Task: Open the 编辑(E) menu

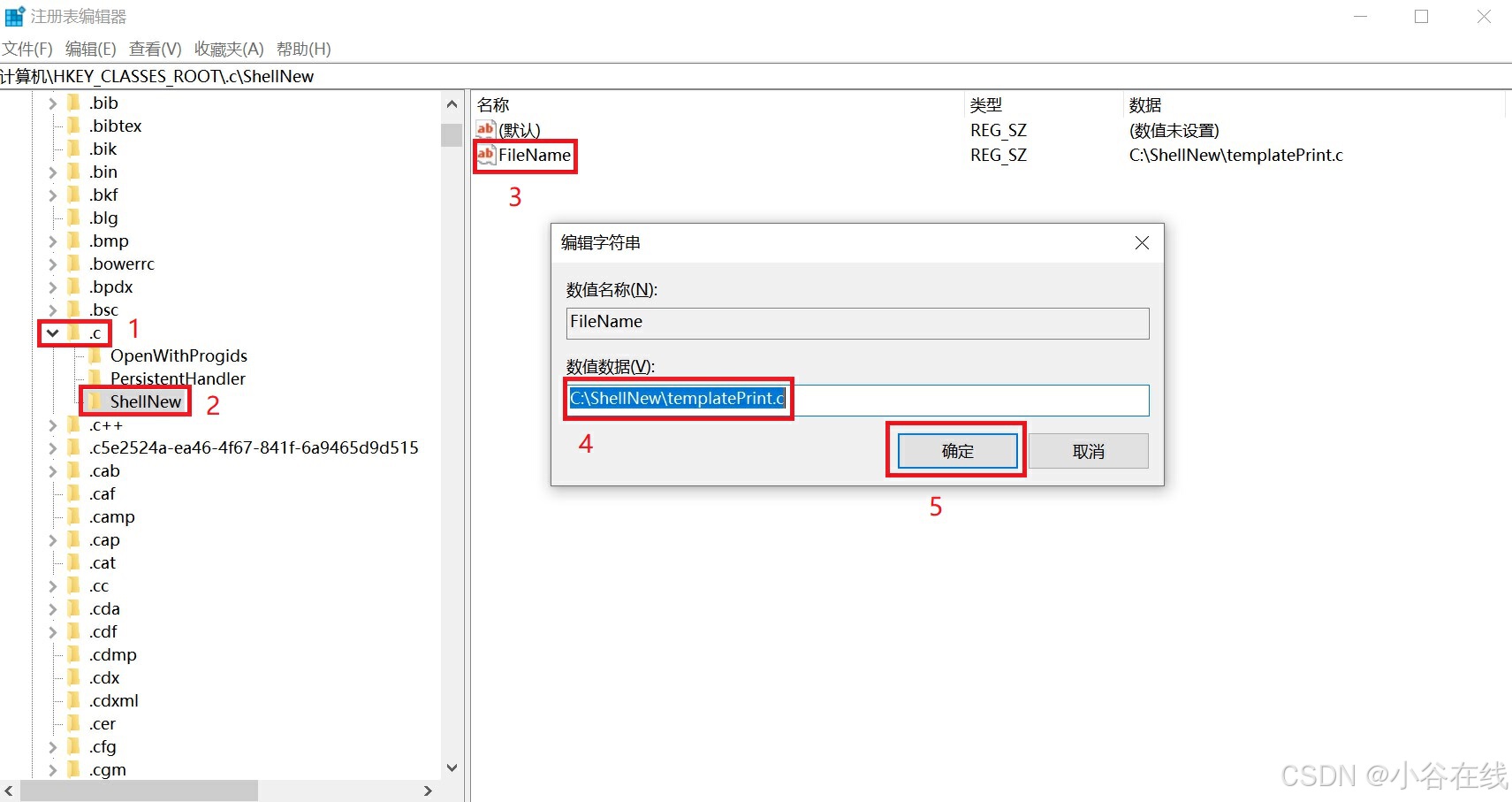Action: 91,49
